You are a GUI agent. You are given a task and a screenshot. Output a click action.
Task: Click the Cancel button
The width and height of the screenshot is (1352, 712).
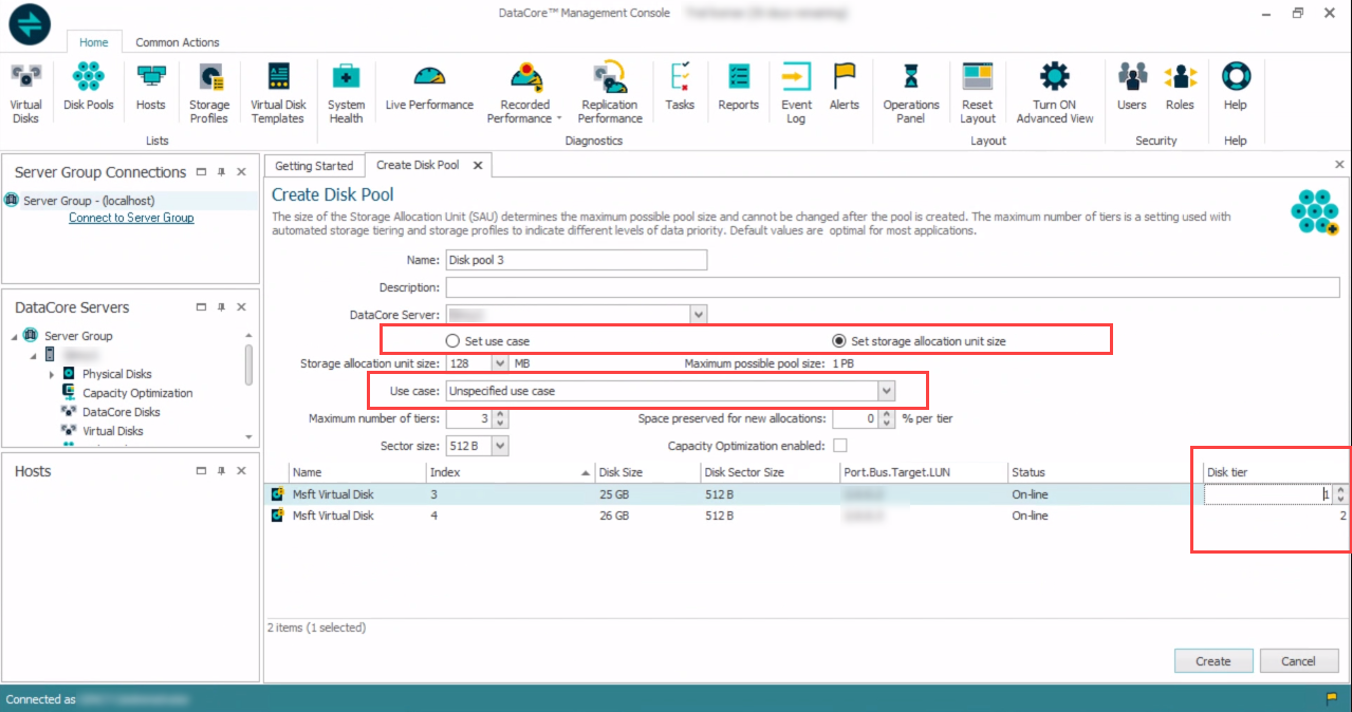tap(1298, 661)
